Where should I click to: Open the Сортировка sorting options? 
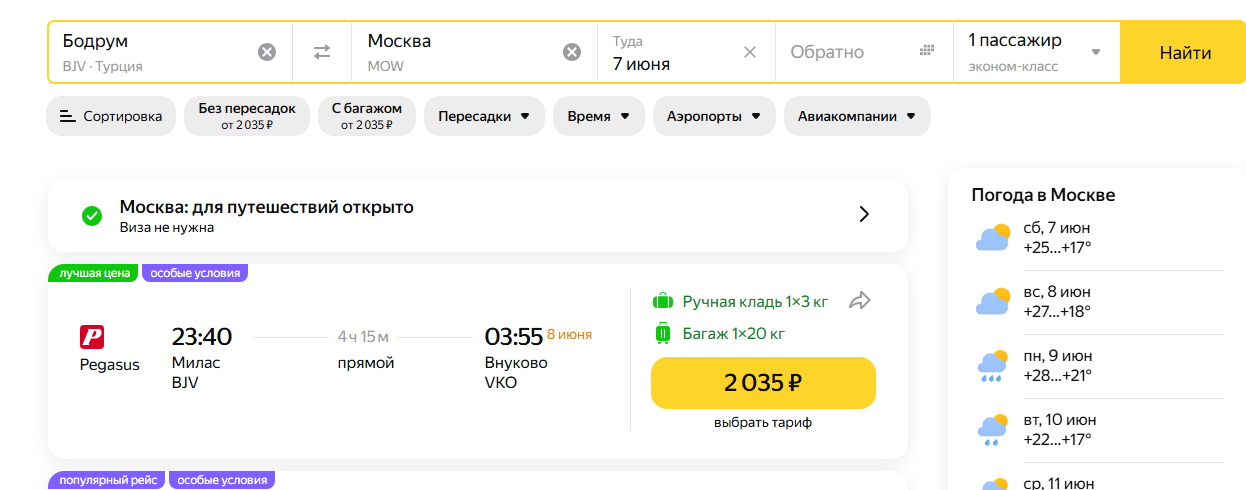coord(111,116)
